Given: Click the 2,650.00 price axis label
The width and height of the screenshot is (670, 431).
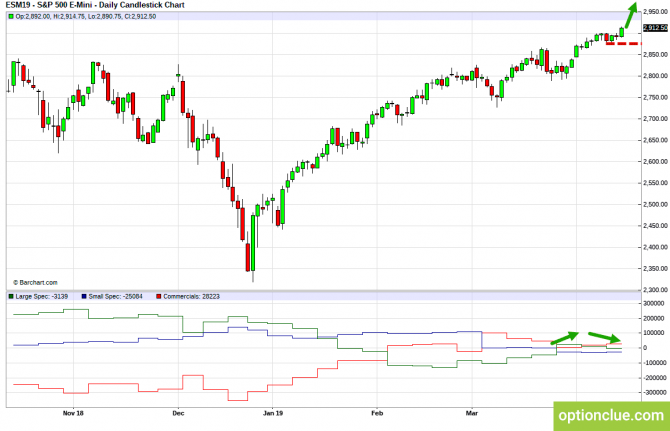Looking at the screenshot, I should point(655,140).
